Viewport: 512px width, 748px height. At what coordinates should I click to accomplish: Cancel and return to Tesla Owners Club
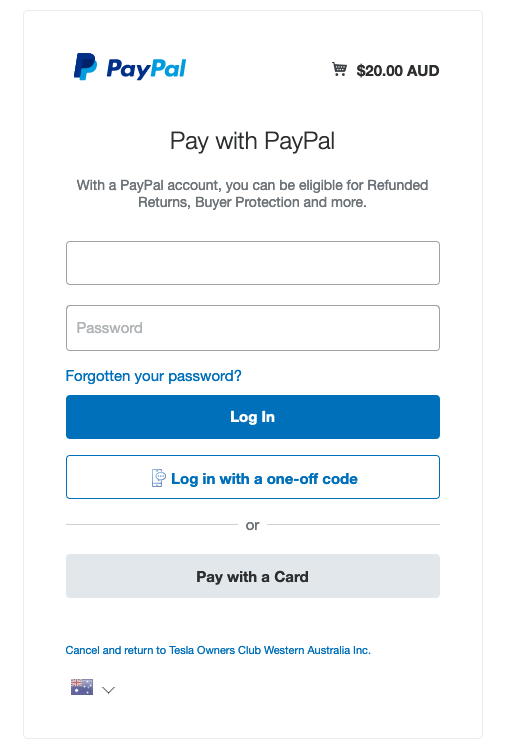pos(218,650)
